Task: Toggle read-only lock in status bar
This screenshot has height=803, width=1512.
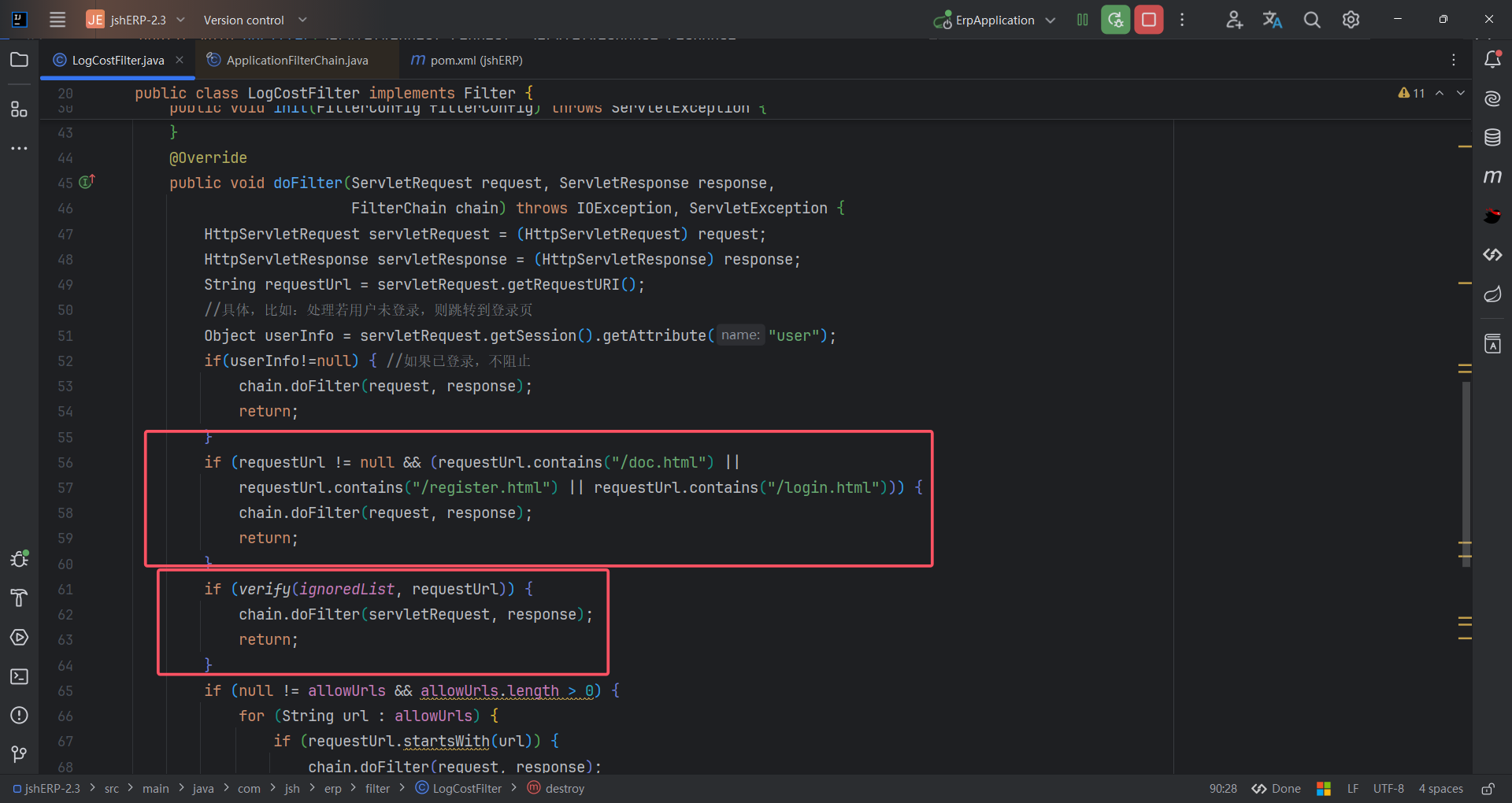Action: coord(1488,788)
